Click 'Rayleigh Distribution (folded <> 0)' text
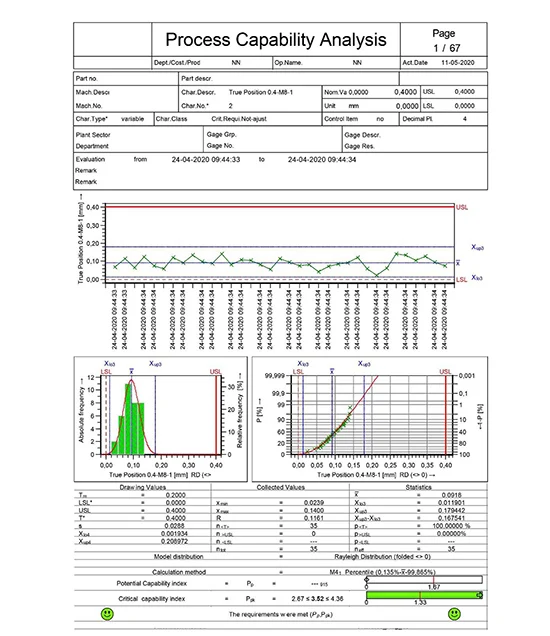Viewport: 550px width, 636px height. click(382, 556)
